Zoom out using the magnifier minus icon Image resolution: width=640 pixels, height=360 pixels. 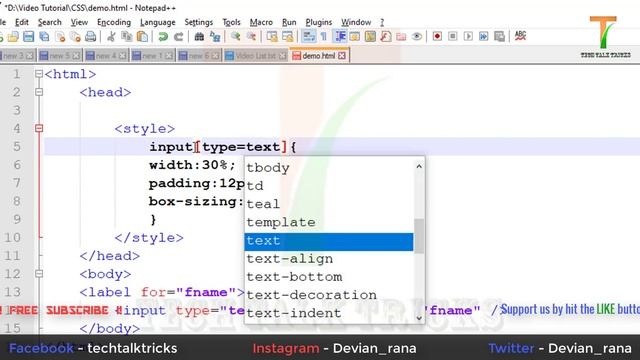pyautogui.click(x=251, y=37)
